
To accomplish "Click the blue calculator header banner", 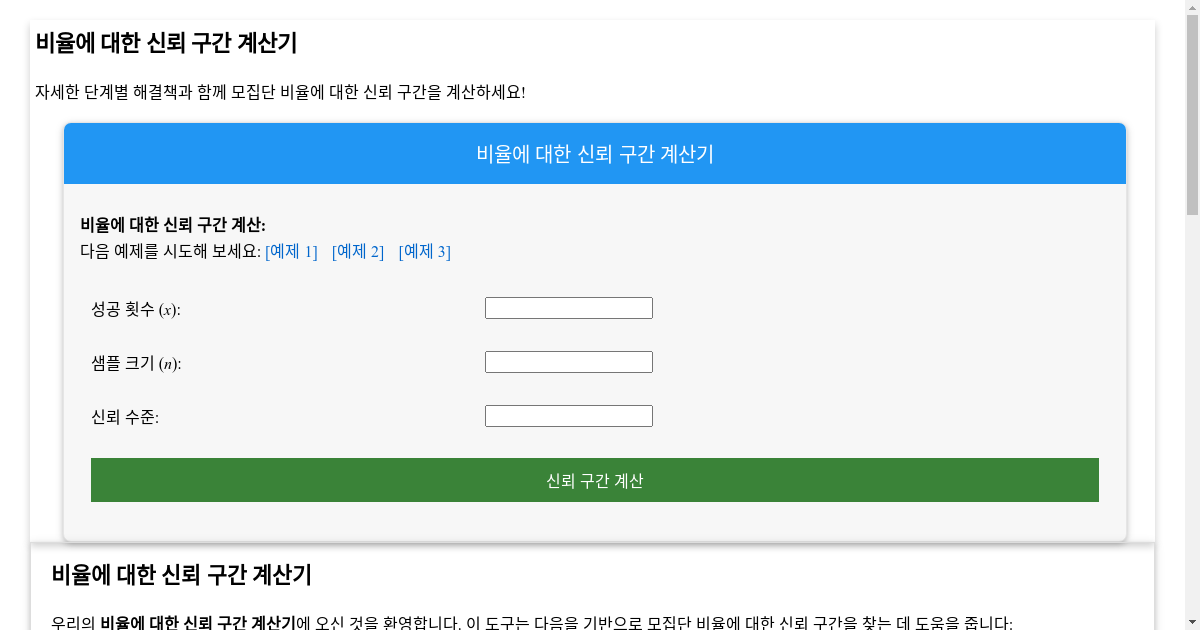I will click(x=595, y=154).
